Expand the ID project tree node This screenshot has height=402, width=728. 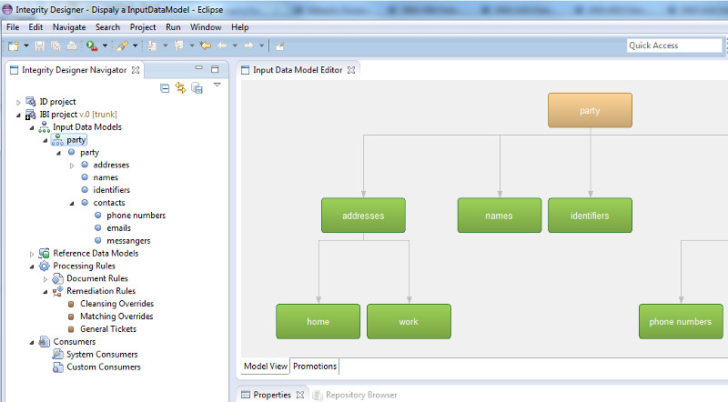(x=18, y=102)
